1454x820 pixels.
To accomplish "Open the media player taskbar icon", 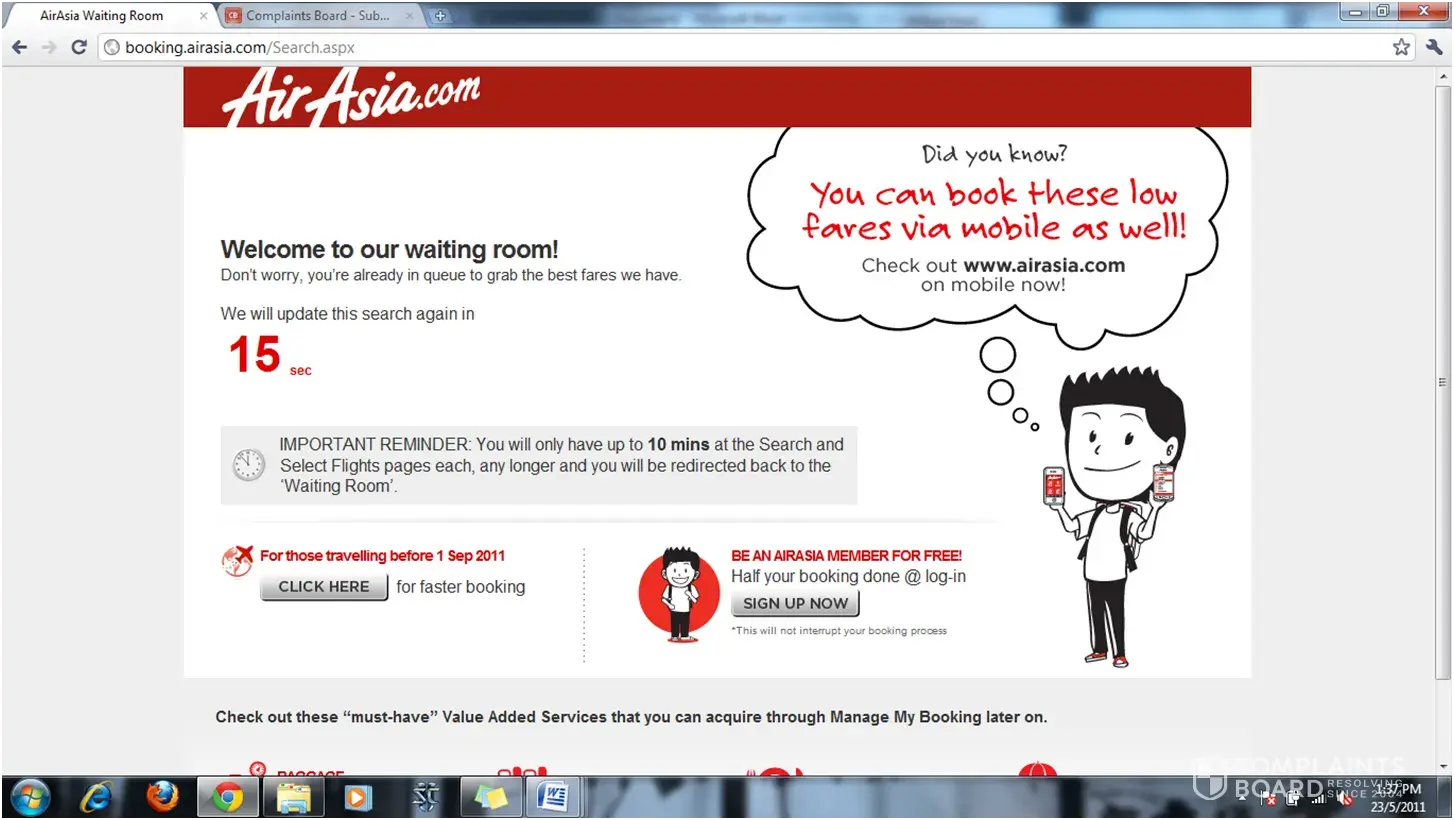I will [358, 797].
